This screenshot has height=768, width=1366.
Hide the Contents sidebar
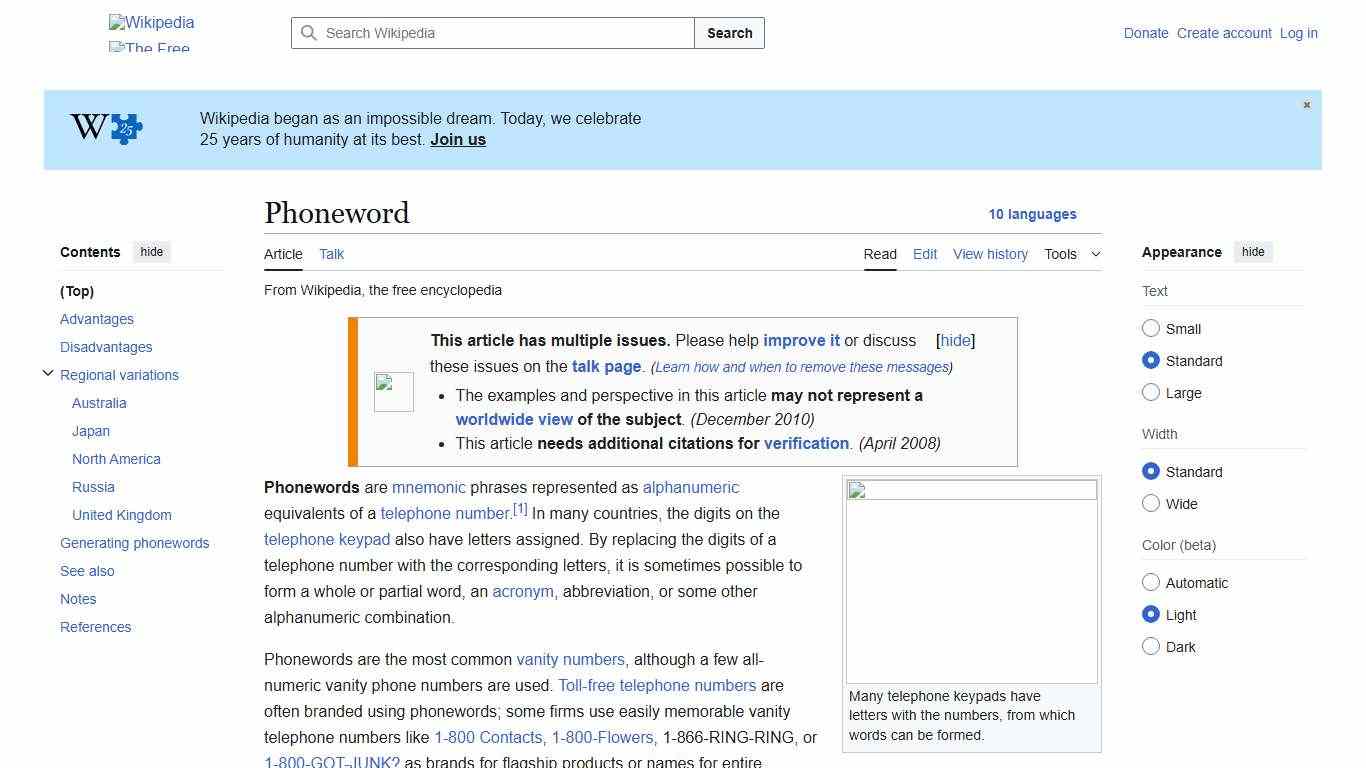[x=151, y=252]
